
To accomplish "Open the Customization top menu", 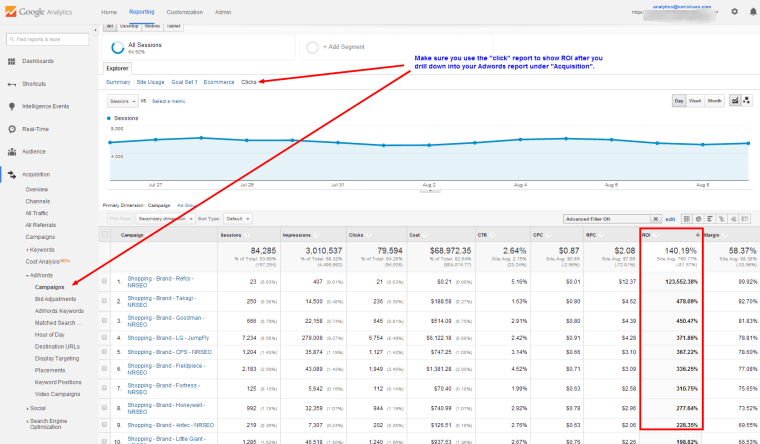I will [185, 12].
